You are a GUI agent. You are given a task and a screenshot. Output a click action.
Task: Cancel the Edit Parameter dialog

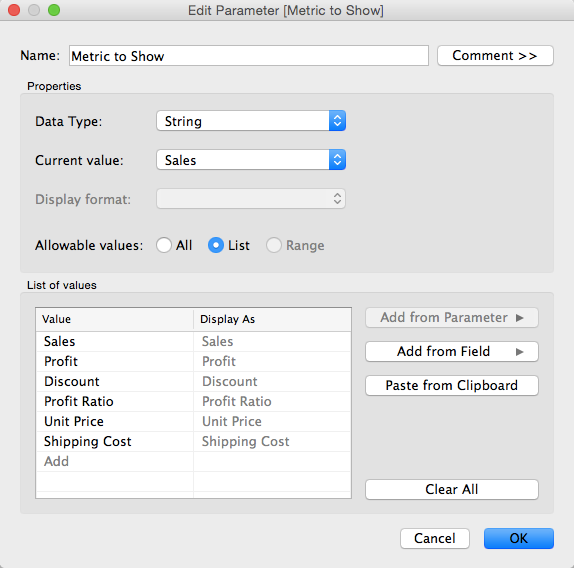tap(435, 538)
